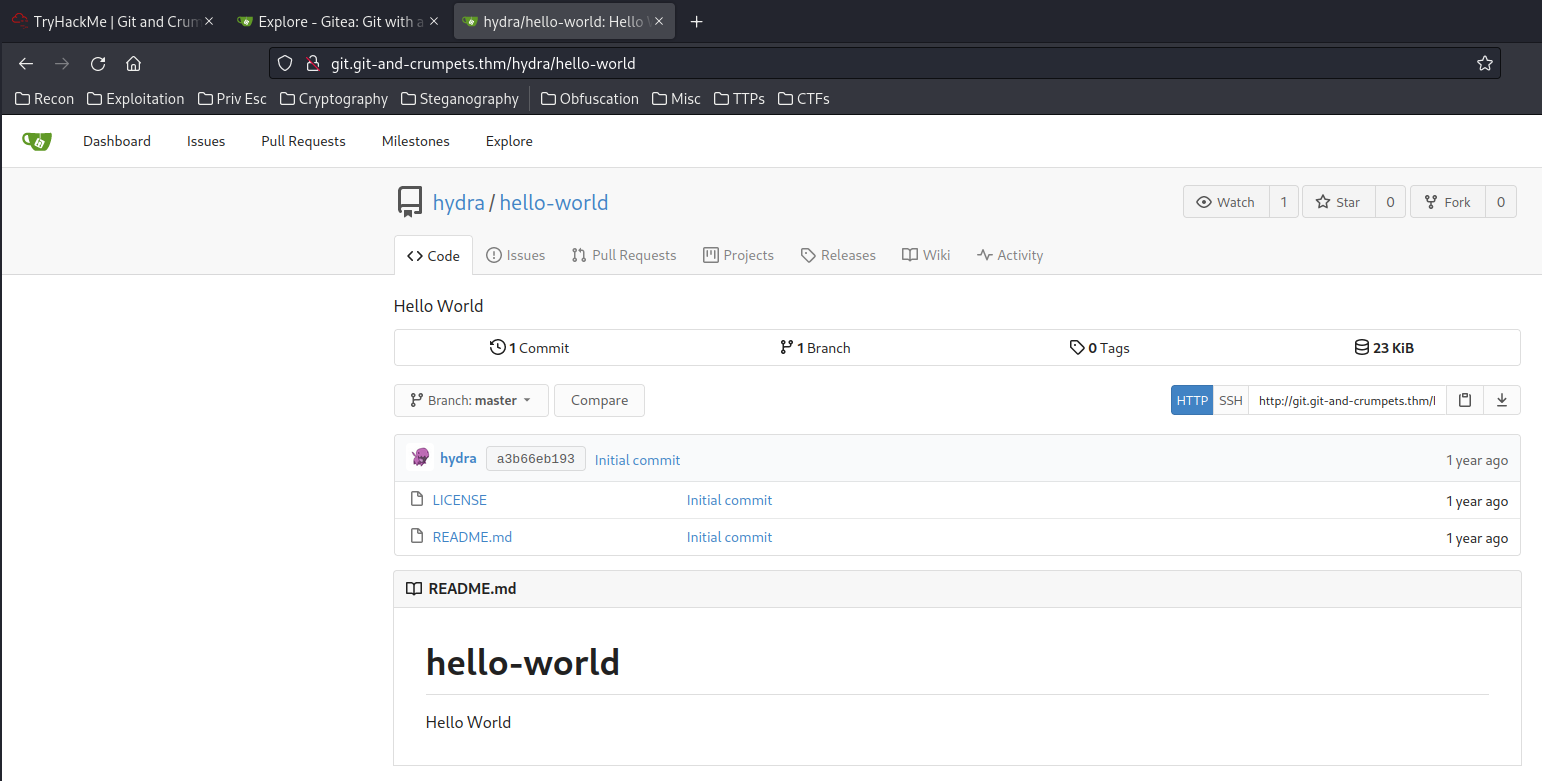Click the insecure connection padlock icon

click(311, 64)
